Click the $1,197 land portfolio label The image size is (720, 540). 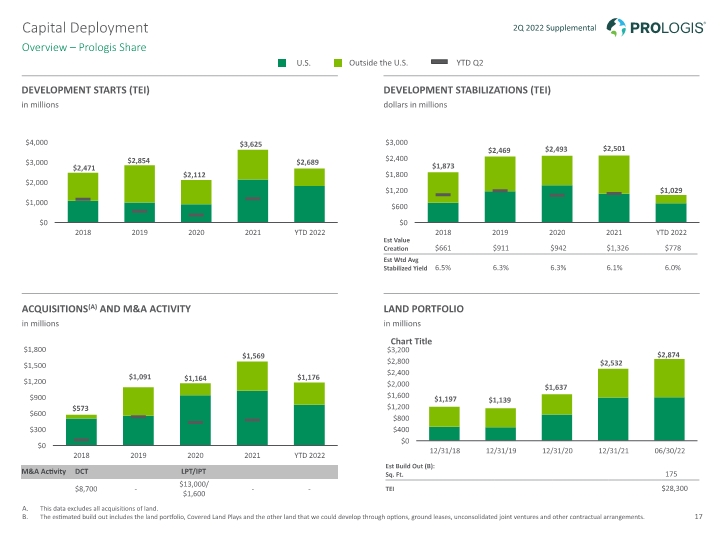[x=445, y=399]
